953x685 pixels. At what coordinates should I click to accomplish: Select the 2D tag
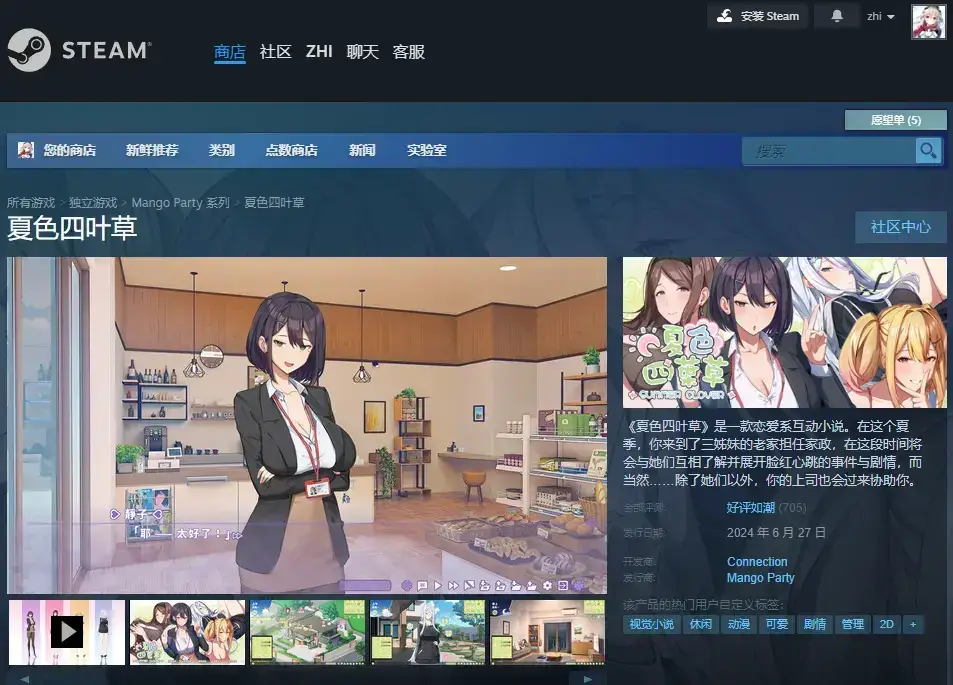pyautogui.click(x=887, y=624)
